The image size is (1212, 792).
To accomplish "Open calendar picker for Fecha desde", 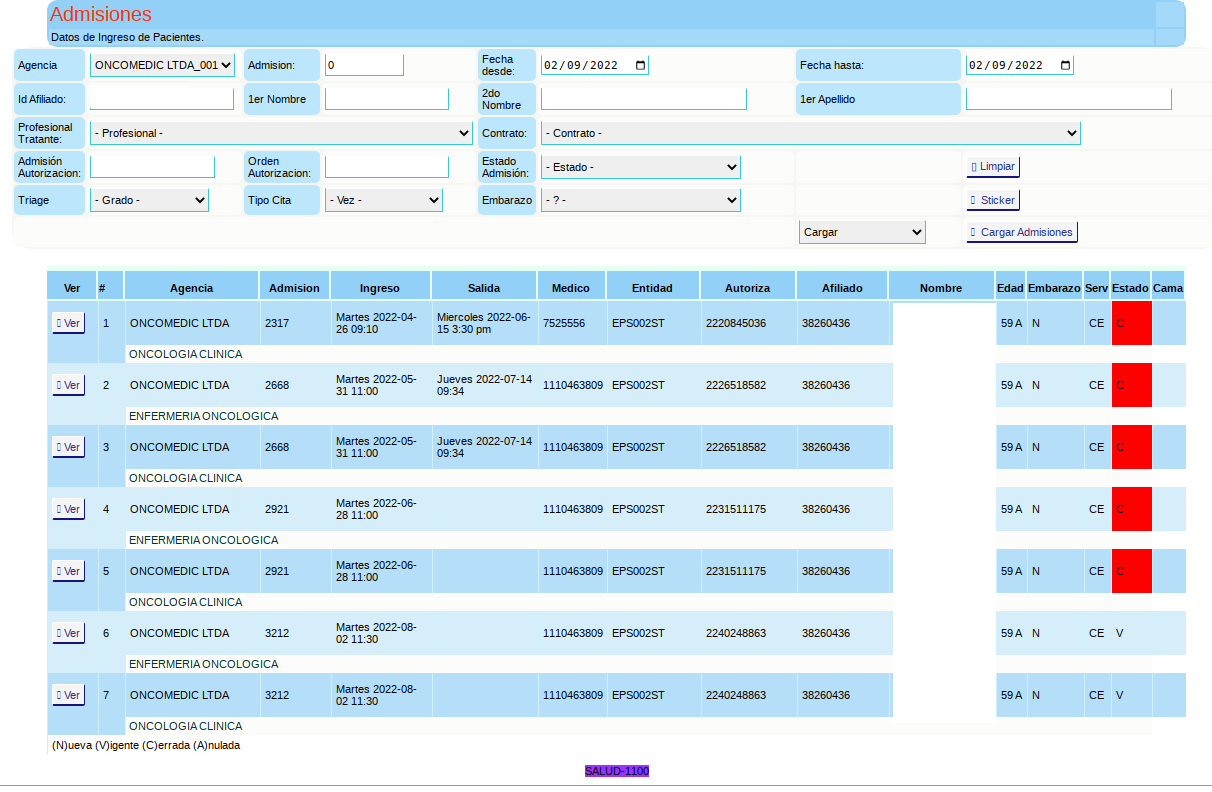I will click(x=640, y=65).
